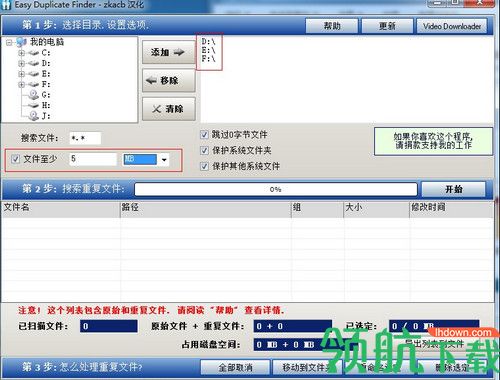Select the H: drive icon

pos(33,106)
